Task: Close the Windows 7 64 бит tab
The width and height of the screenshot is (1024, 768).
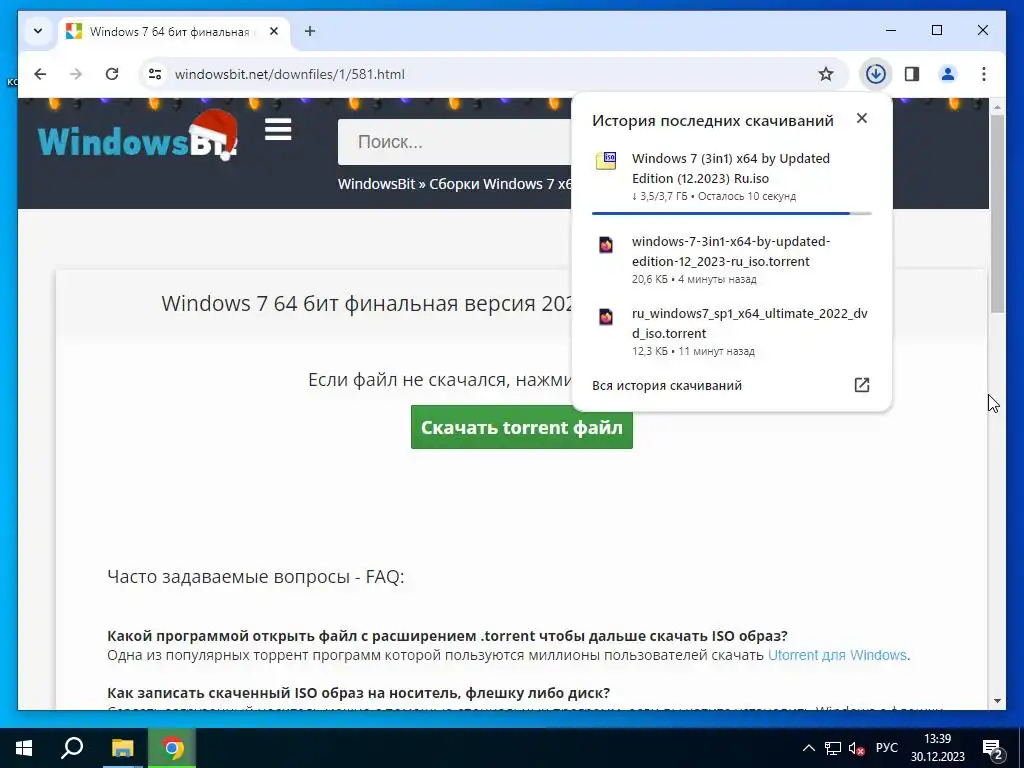Action: [274, 31]
